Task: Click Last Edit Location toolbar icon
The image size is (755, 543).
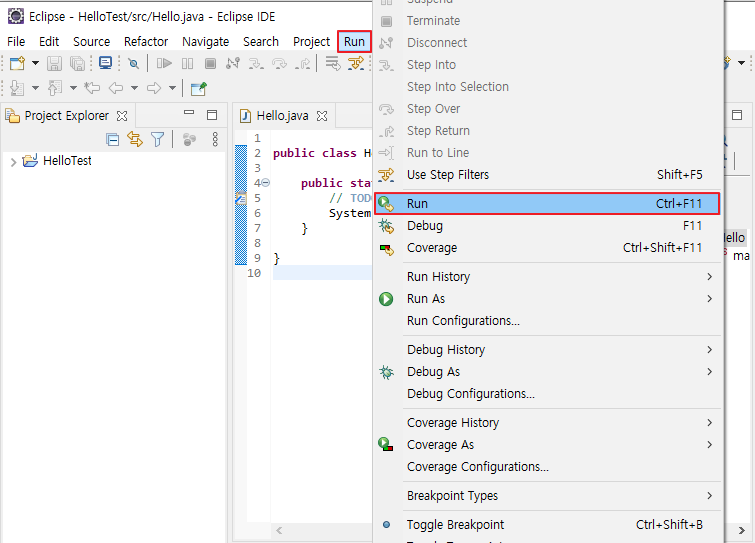Action: [92, 88]
